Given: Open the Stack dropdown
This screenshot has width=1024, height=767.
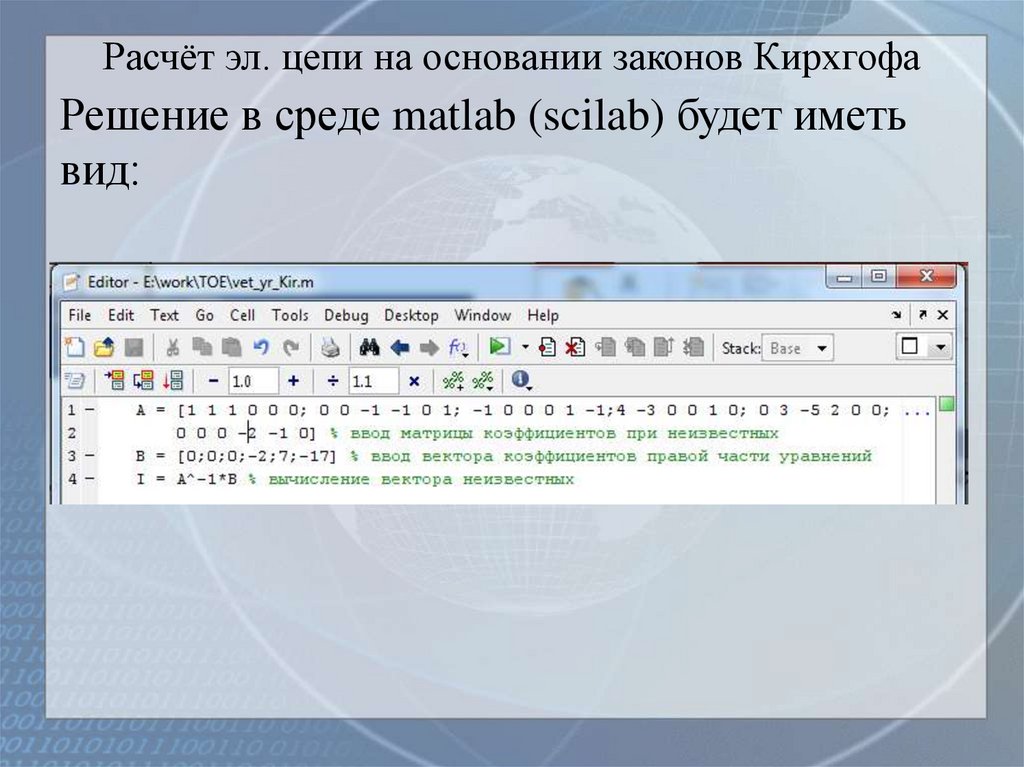Looking at the screenshot, I should (797, 347).
